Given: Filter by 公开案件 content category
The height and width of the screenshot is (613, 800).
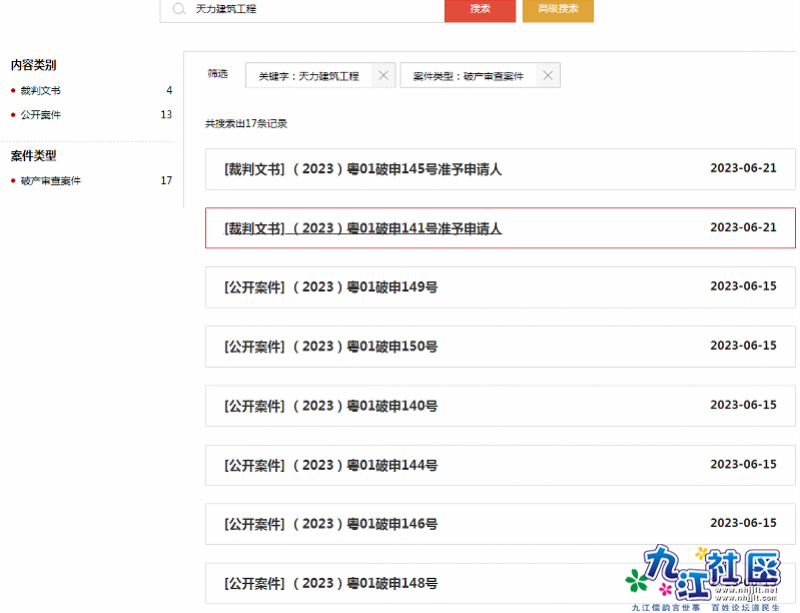Looking at the screenshot, I should pyautogui.click(x=40, y=115).
